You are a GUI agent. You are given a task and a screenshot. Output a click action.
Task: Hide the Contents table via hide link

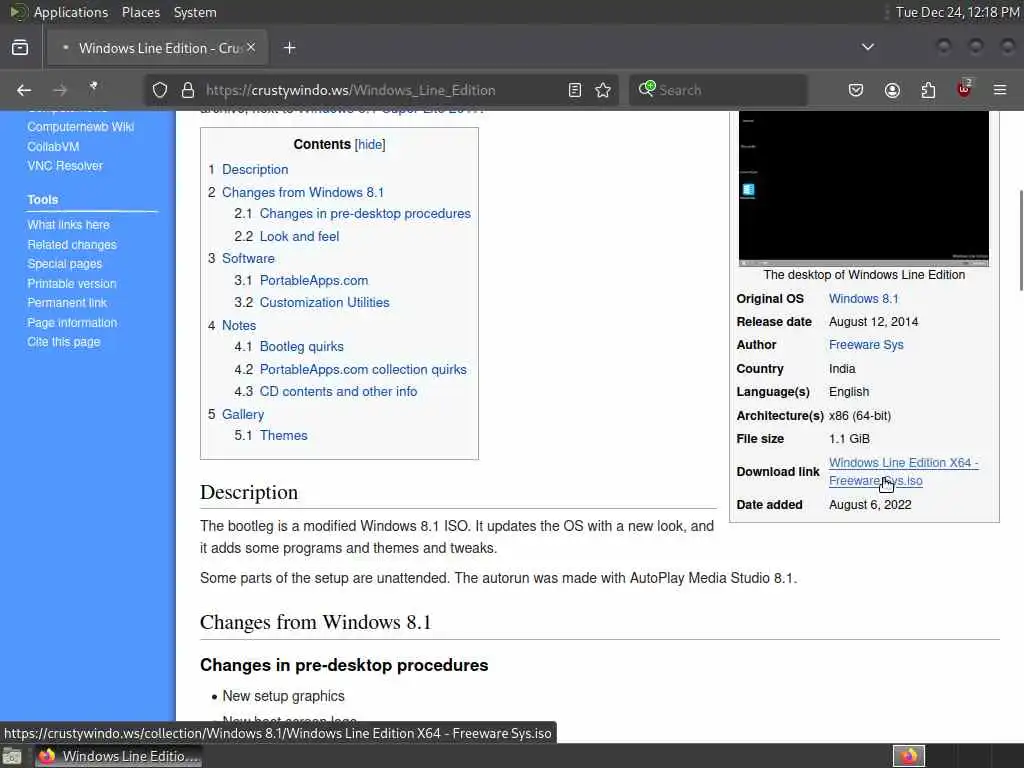point(370,145)
